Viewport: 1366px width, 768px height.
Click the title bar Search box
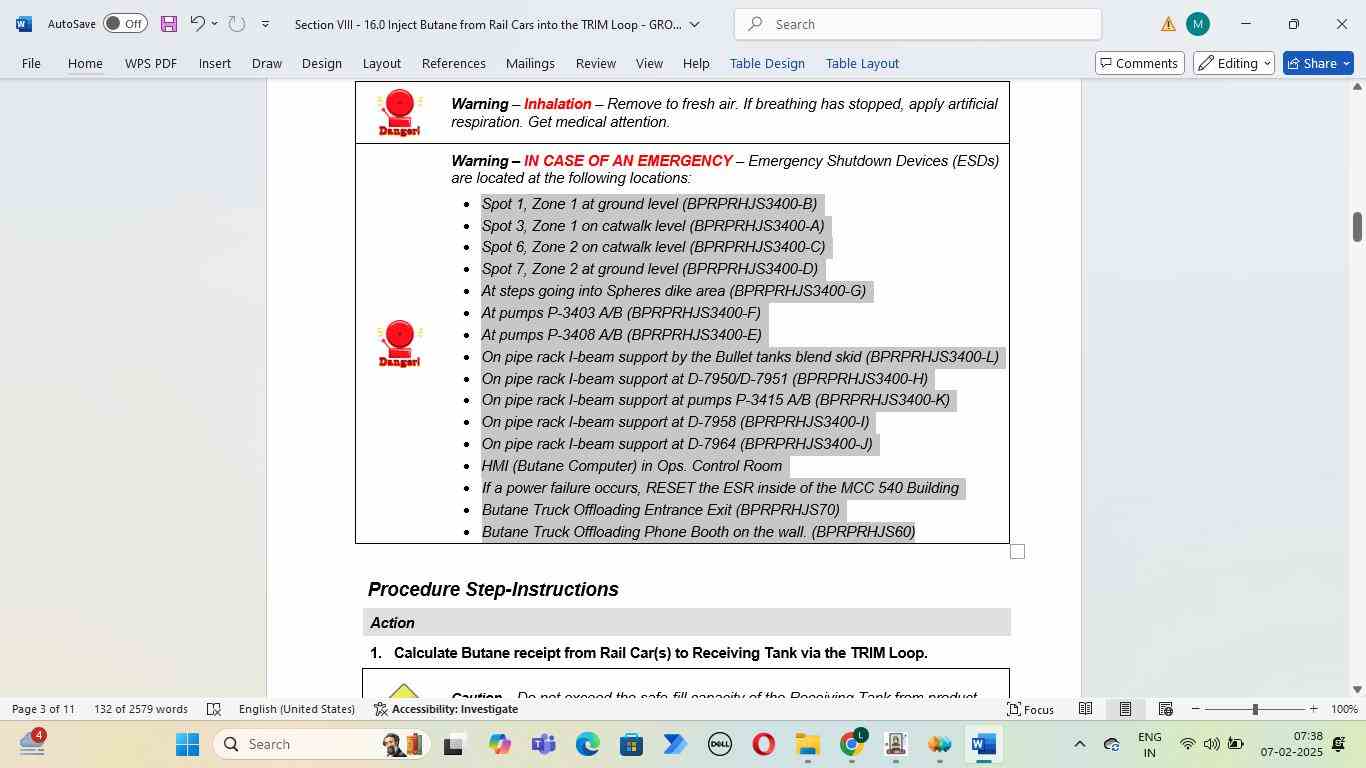918,24
